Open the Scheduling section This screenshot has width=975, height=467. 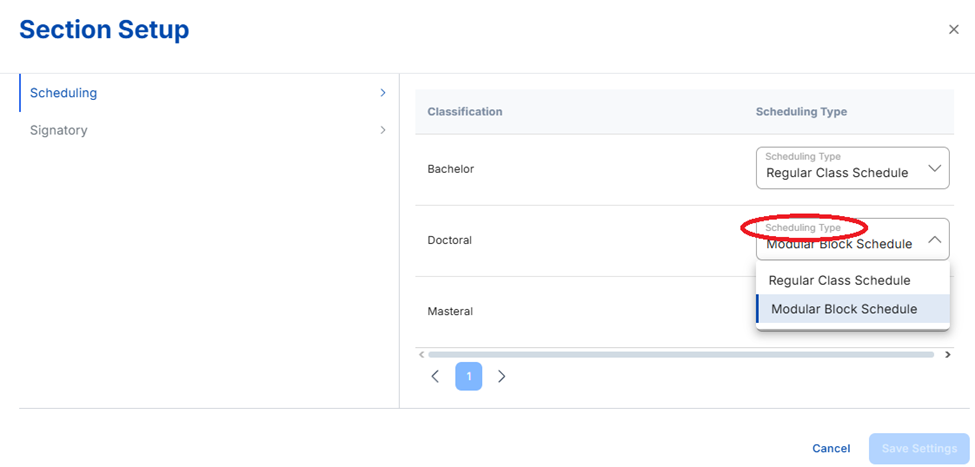pyautogui.click(x=64, y=93)
